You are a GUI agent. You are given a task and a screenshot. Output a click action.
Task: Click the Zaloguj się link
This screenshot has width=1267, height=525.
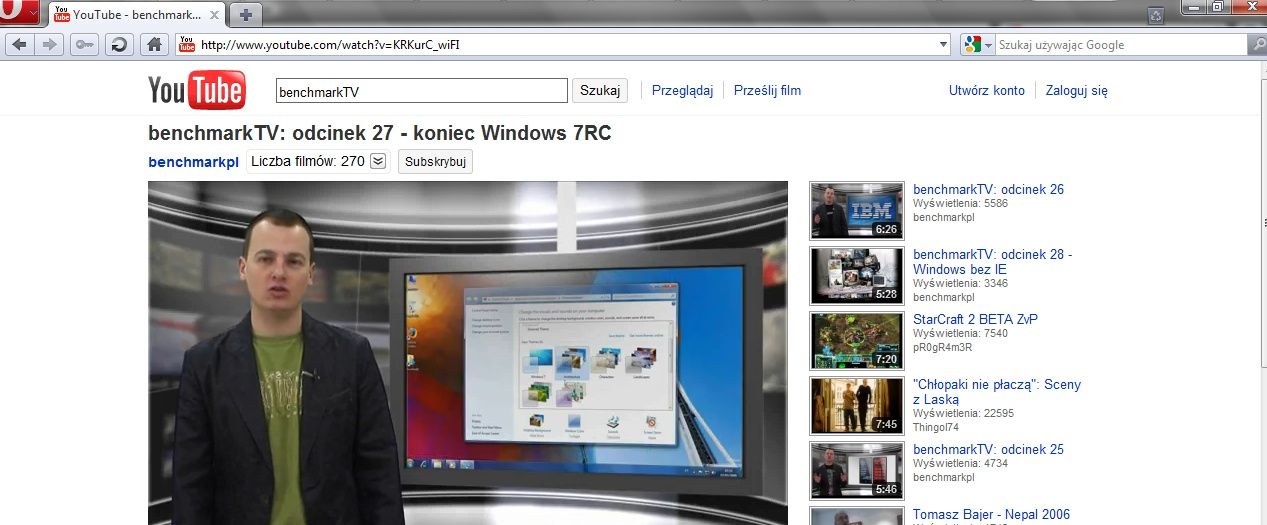point(1077,91)
